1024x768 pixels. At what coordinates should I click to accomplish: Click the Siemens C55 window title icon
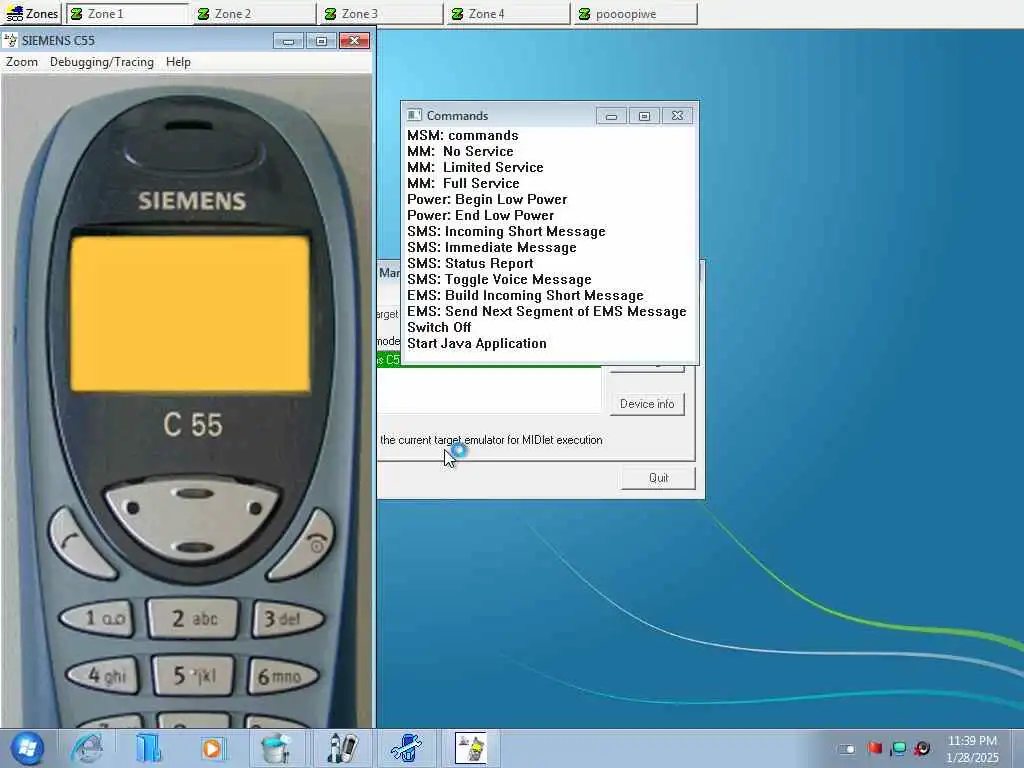click(x=10, y=40)
